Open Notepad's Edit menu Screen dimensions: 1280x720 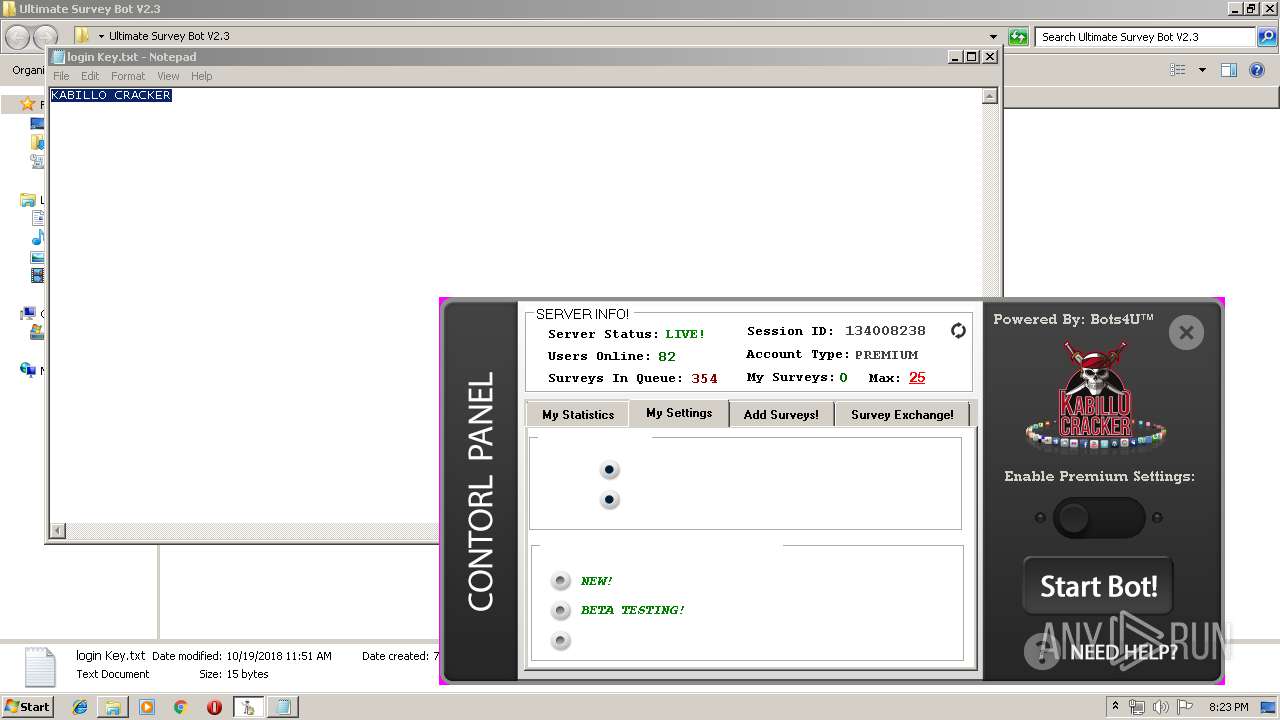point(90,76)
